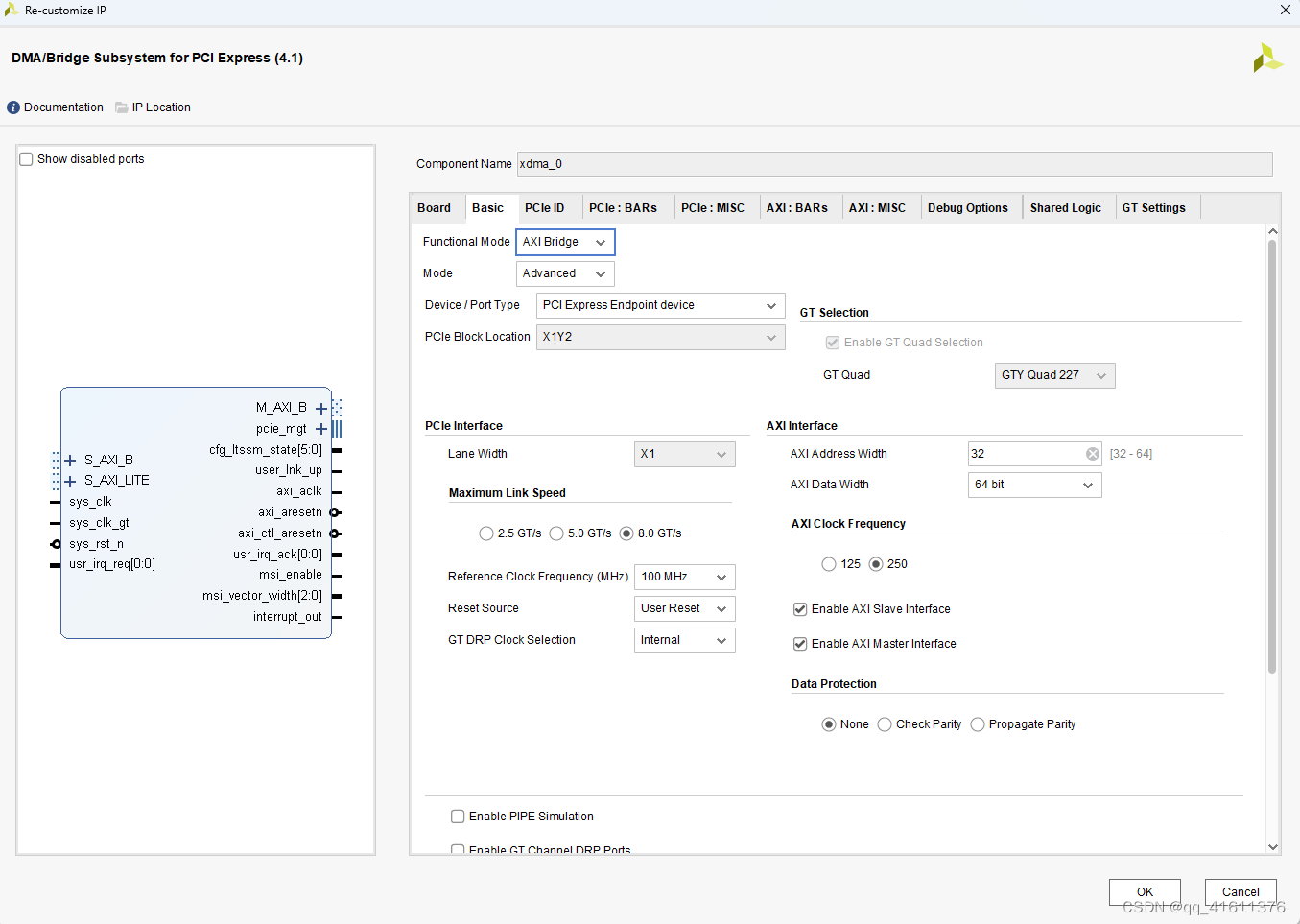Viewport: 1300px width, 924px height.
Task: Expand the pcie_mgt port plus icon
Action: [321, 429]
